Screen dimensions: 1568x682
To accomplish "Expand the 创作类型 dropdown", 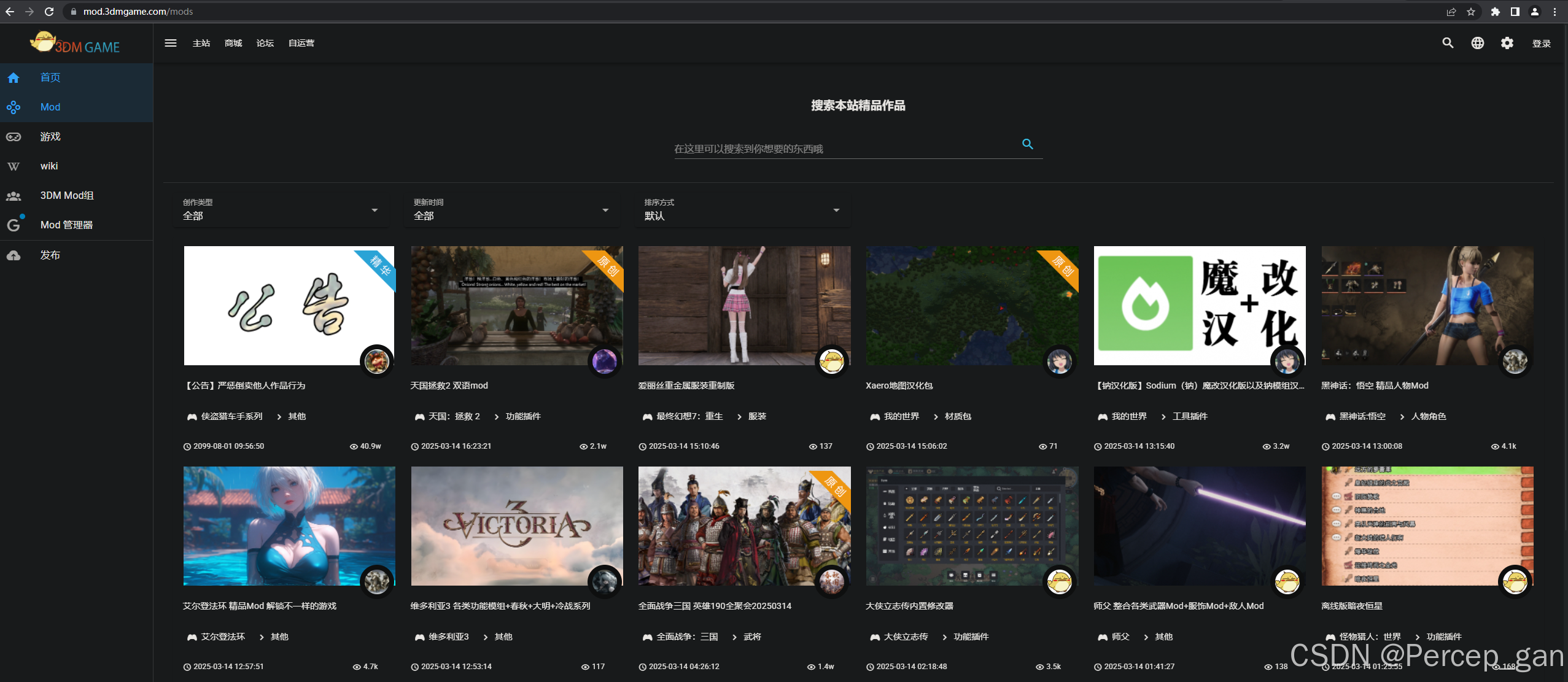I will (281, 211).
